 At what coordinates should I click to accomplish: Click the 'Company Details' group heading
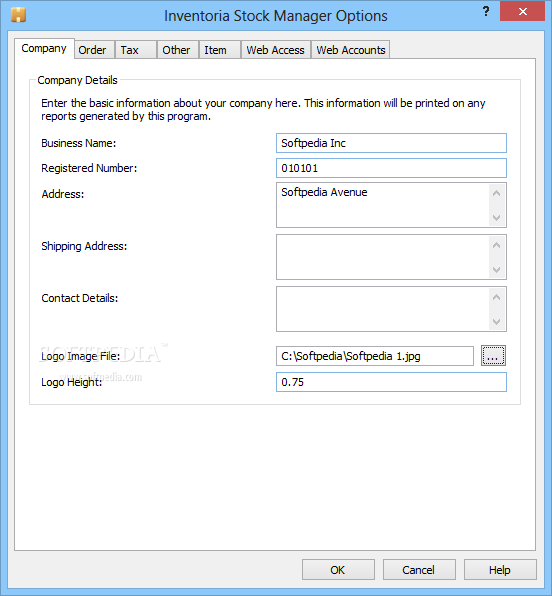[78, 81]
